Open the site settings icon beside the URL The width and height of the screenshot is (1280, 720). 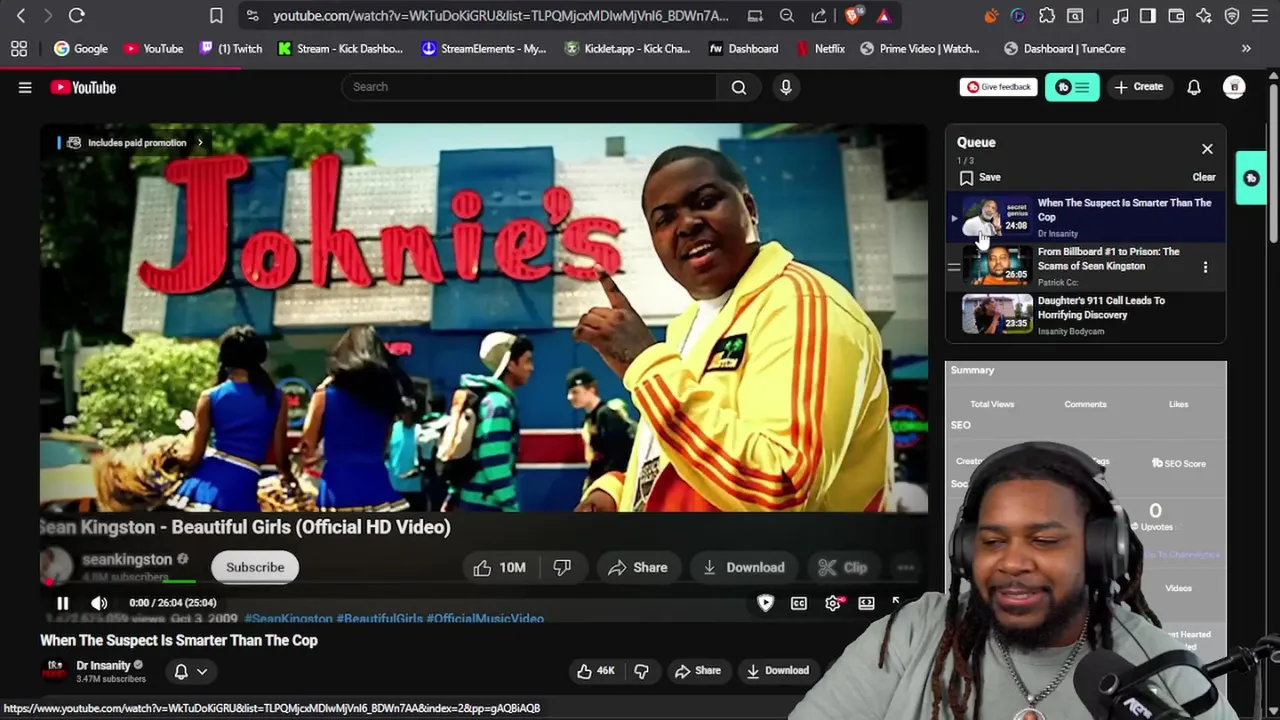pos(252,16)
